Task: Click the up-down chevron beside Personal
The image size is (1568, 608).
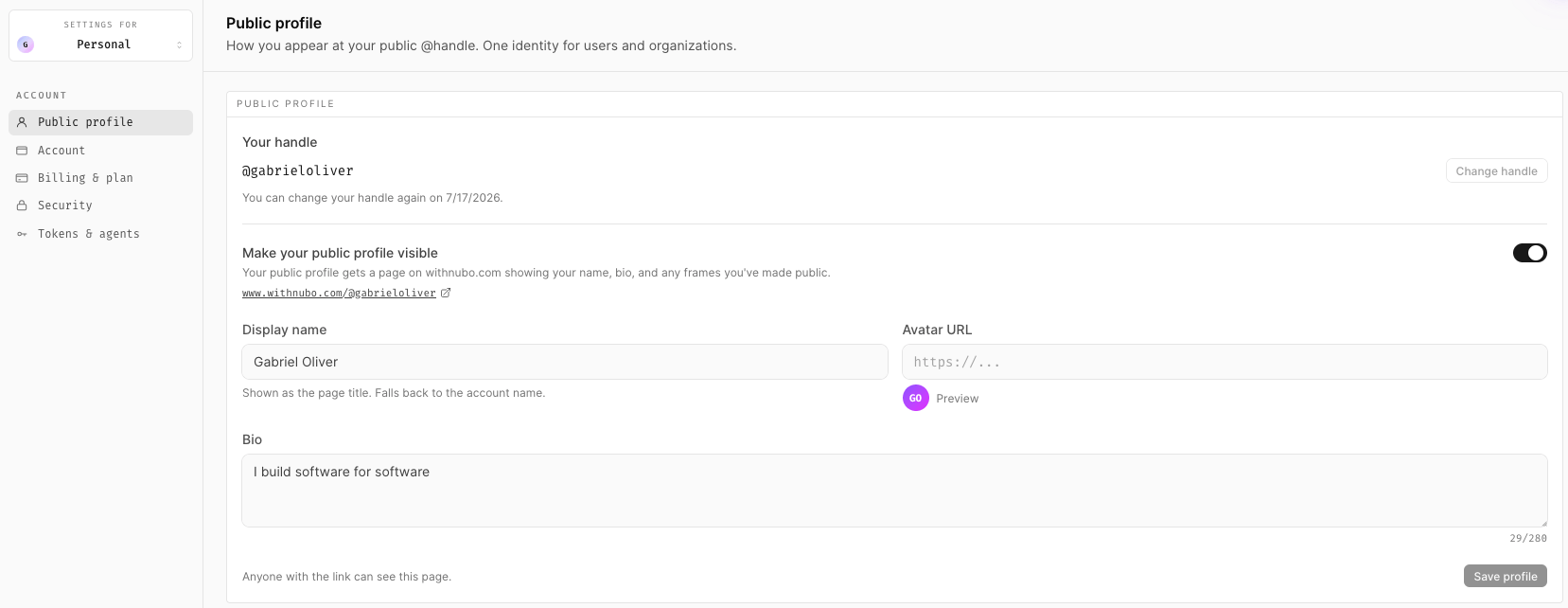Action: 179,45
